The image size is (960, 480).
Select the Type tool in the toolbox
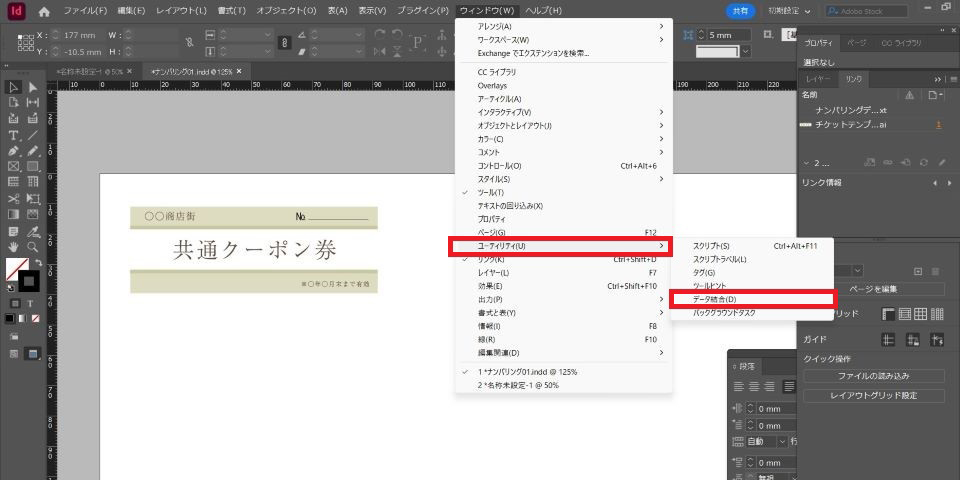14,135
